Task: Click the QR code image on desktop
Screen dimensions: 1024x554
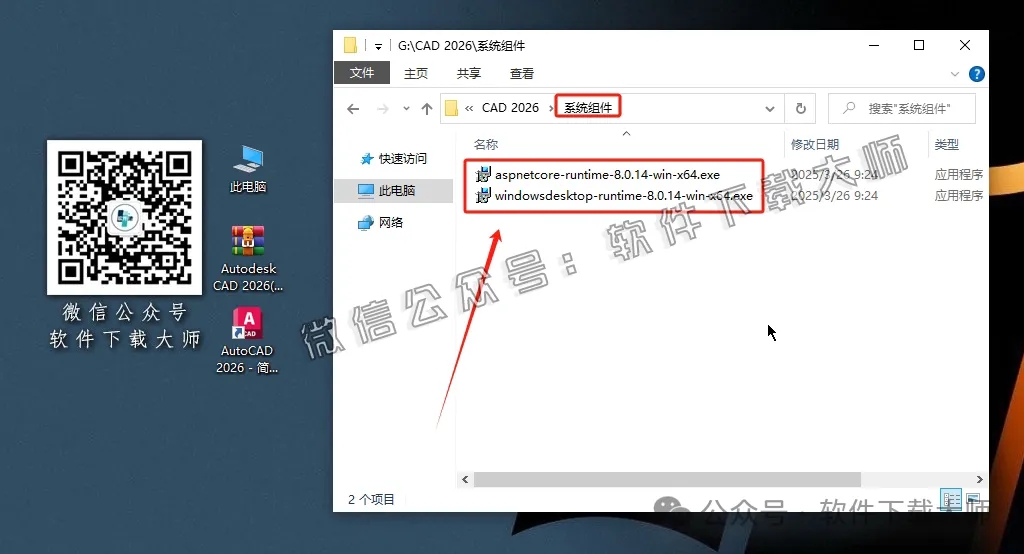Action: point(124,217)
